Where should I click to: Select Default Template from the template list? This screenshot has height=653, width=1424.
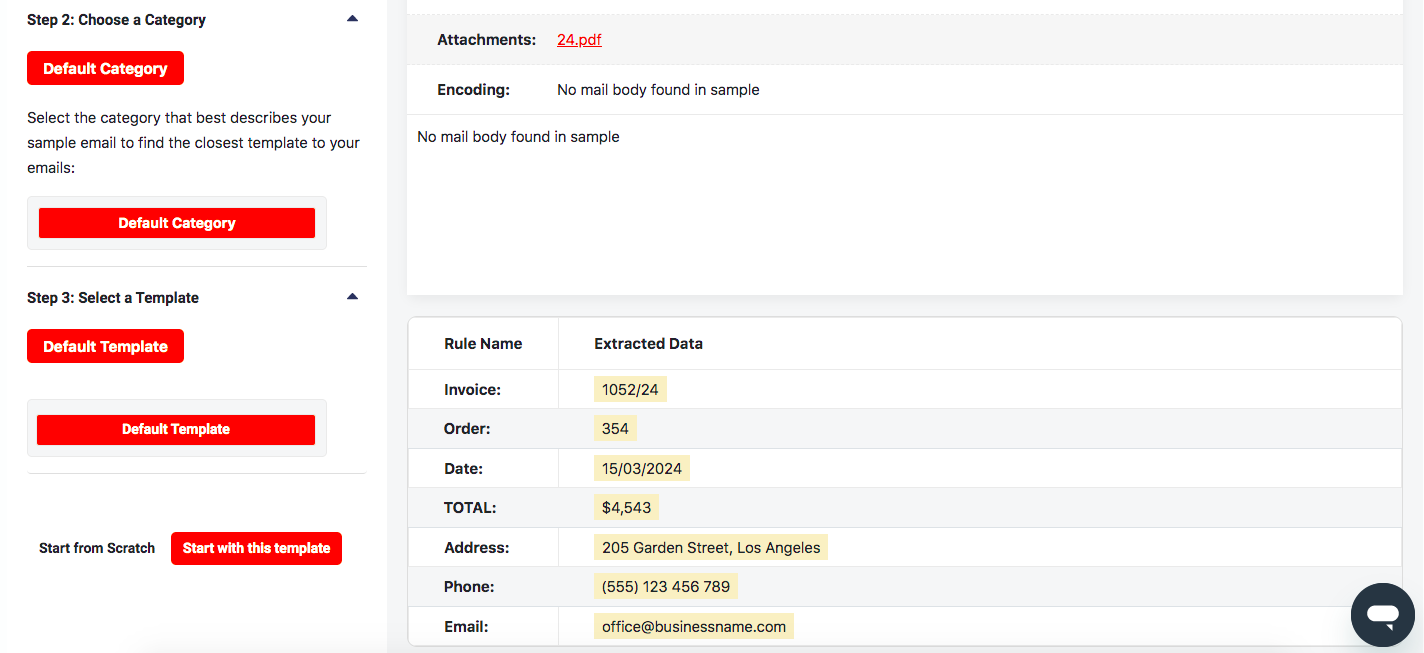[x=176, y=430]
